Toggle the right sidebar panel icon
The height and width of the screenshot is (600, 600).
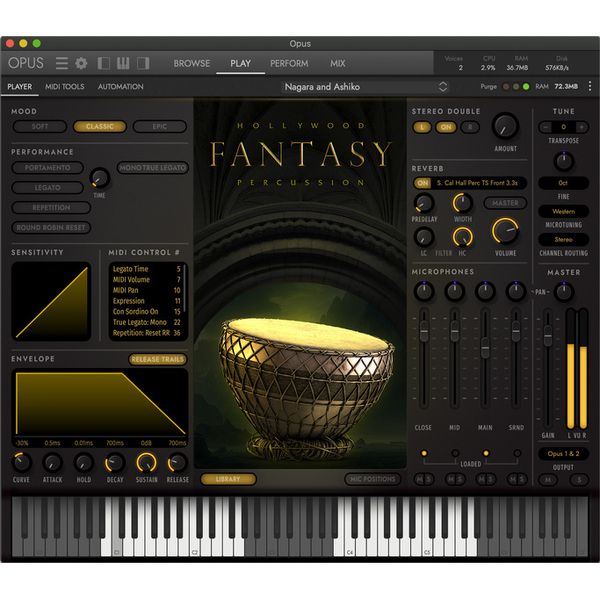[143, 63]
